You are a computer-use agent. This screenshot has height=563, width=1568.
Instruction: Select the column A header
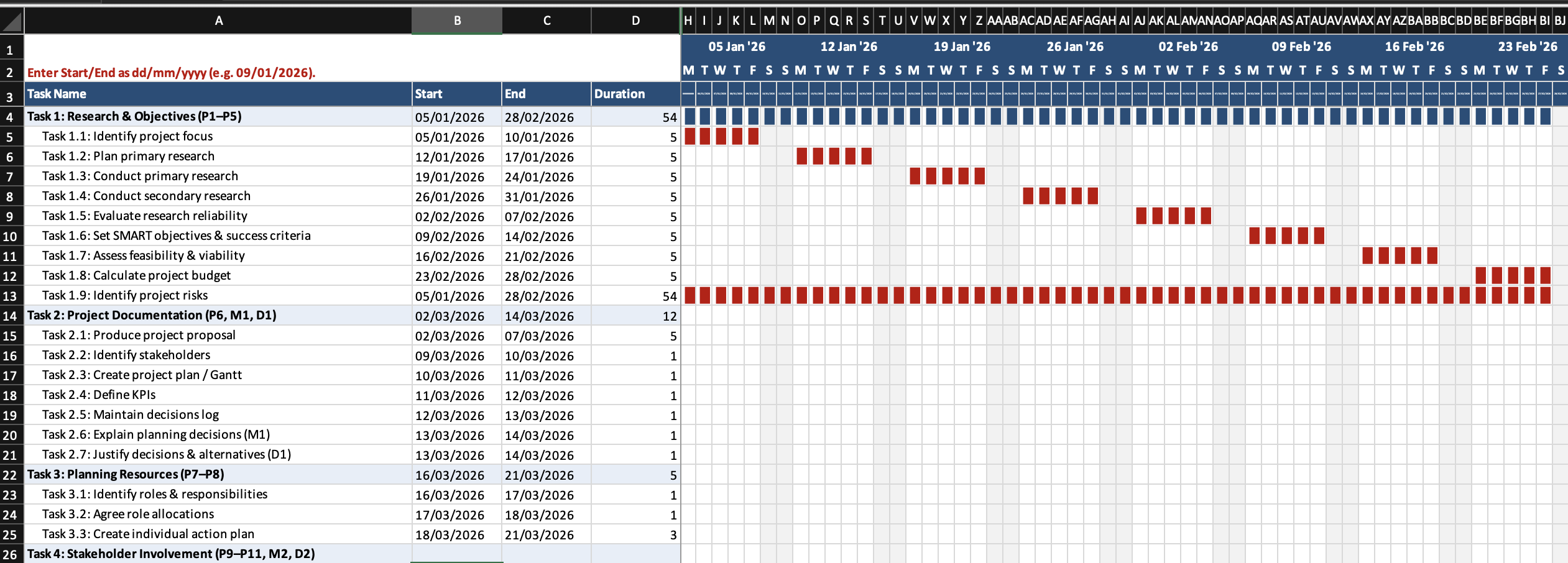tap(218, 21)
